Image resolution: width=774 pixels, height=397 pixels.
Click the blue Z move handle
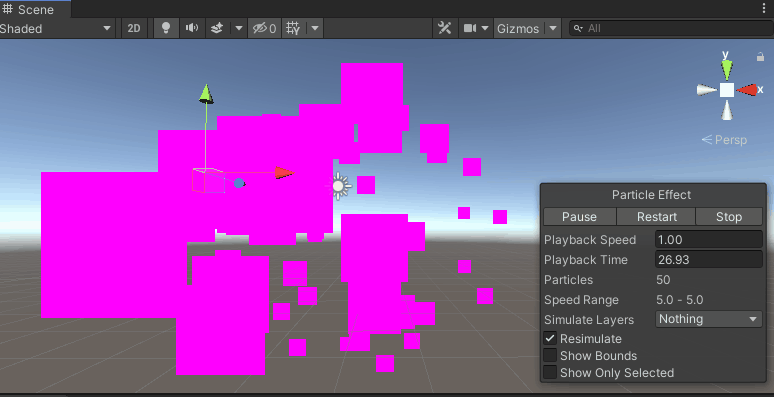pos(239,183)
